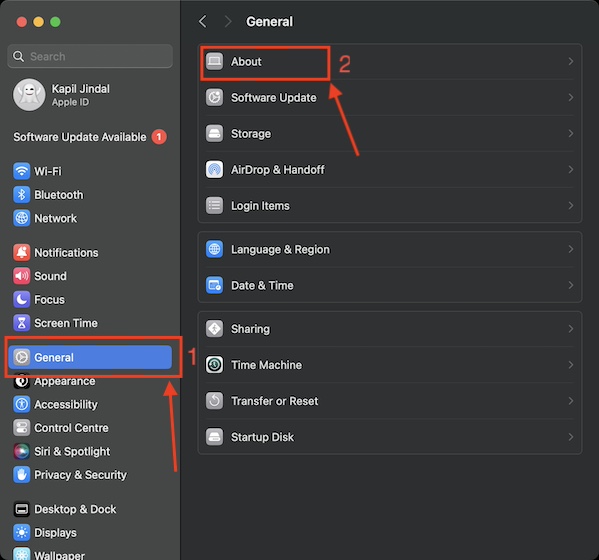Click the Software Update gear icon
Image resolution: width=599 pixels, height=560 pixels.
tap(214, 97)
